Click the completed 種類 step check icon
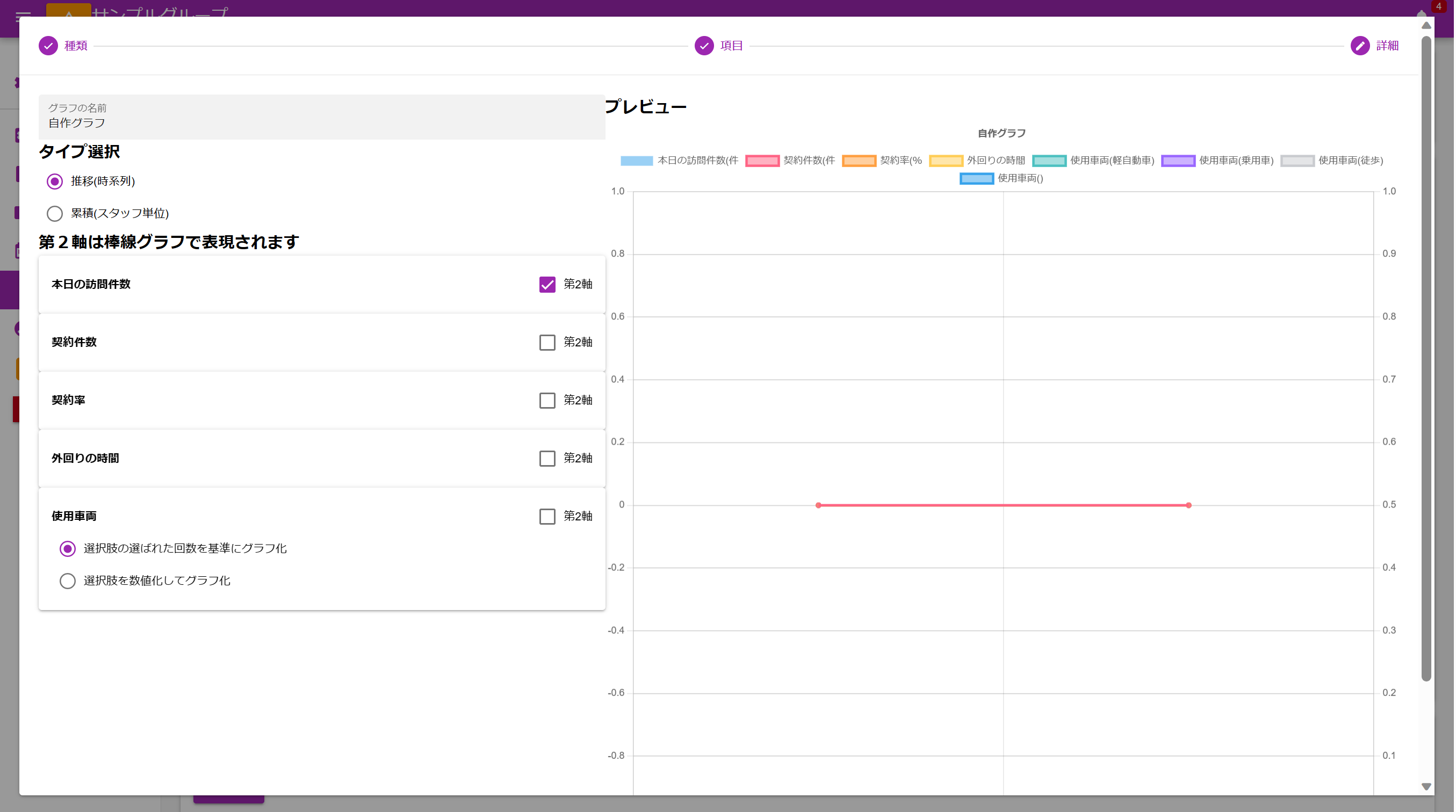This screenshot has height=812, width=1456. point(48,45)
